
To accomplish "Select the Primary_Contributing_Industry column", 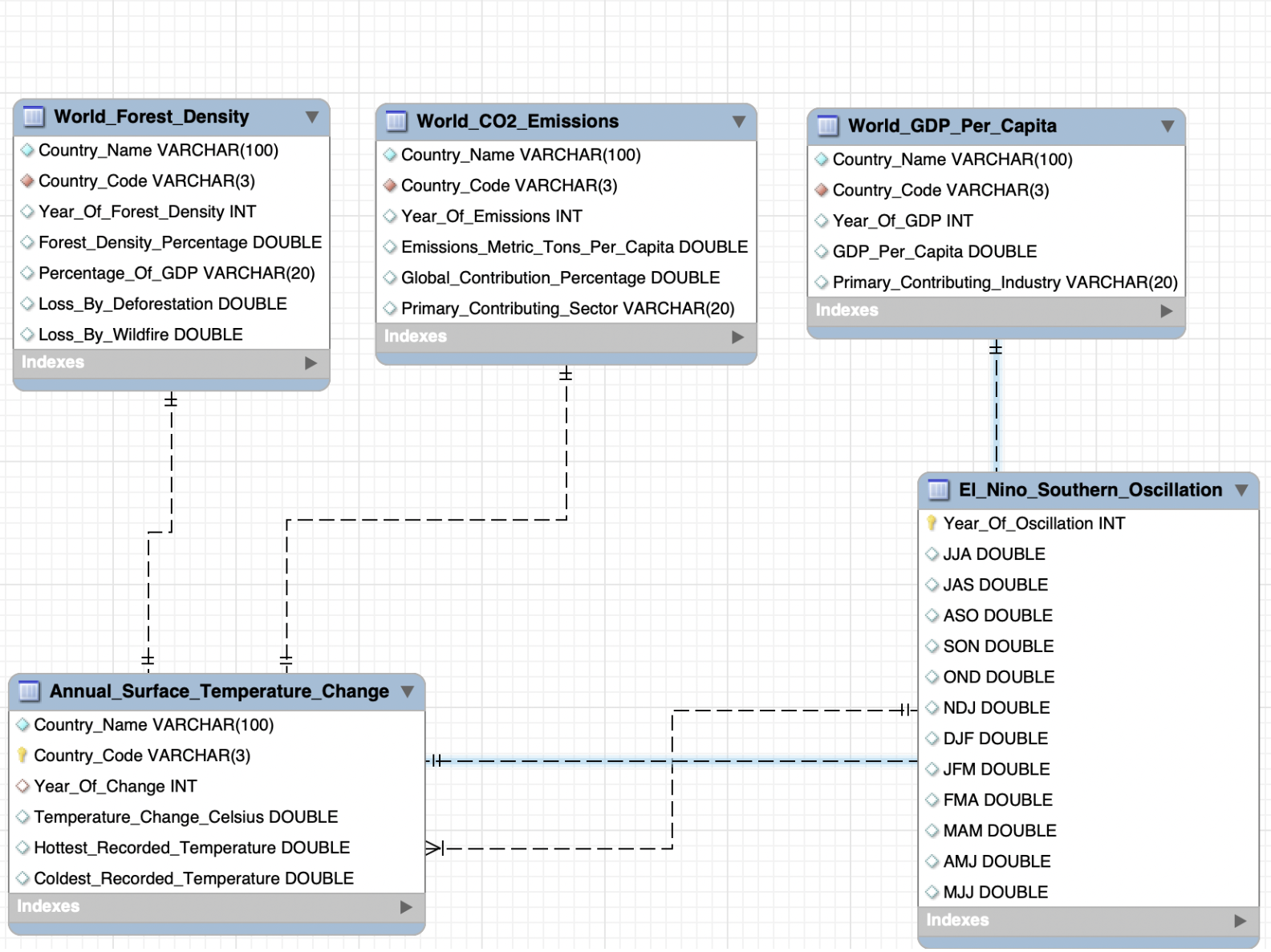I will (x=1005, y=282).
